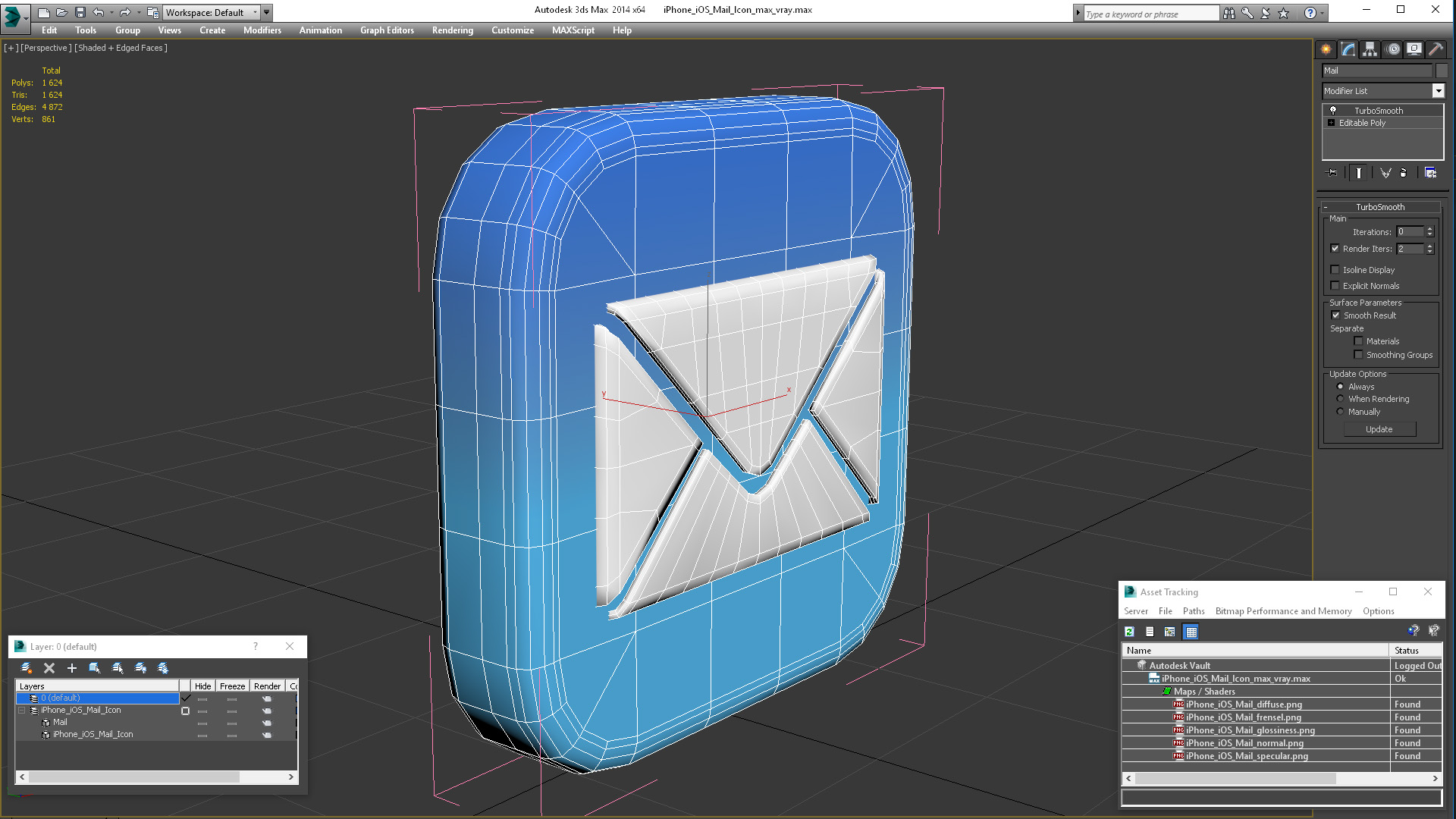The width and height of the screenshot is (1456, 819).
Task: Click the Undo arrow in quick access toolbar
Action: click(98, 12)
